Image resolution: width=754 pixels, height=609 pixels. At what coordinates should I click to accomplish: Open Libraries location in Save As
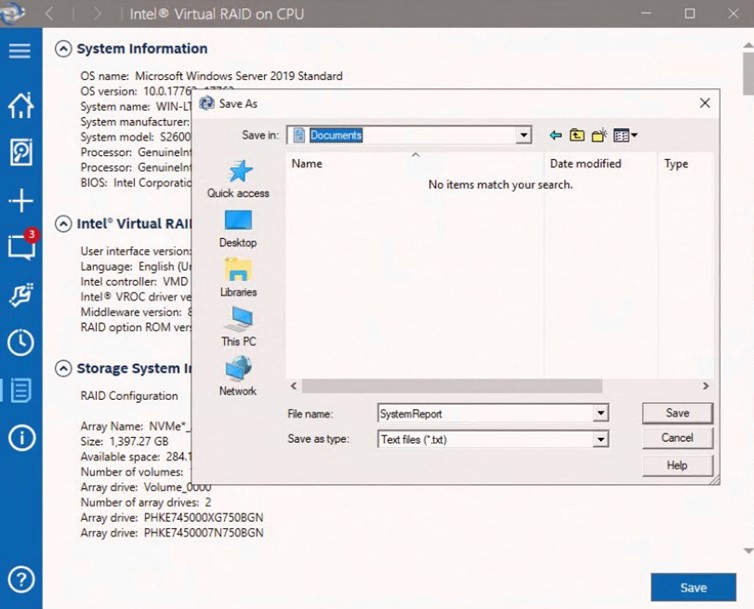(x=238, y=278)
